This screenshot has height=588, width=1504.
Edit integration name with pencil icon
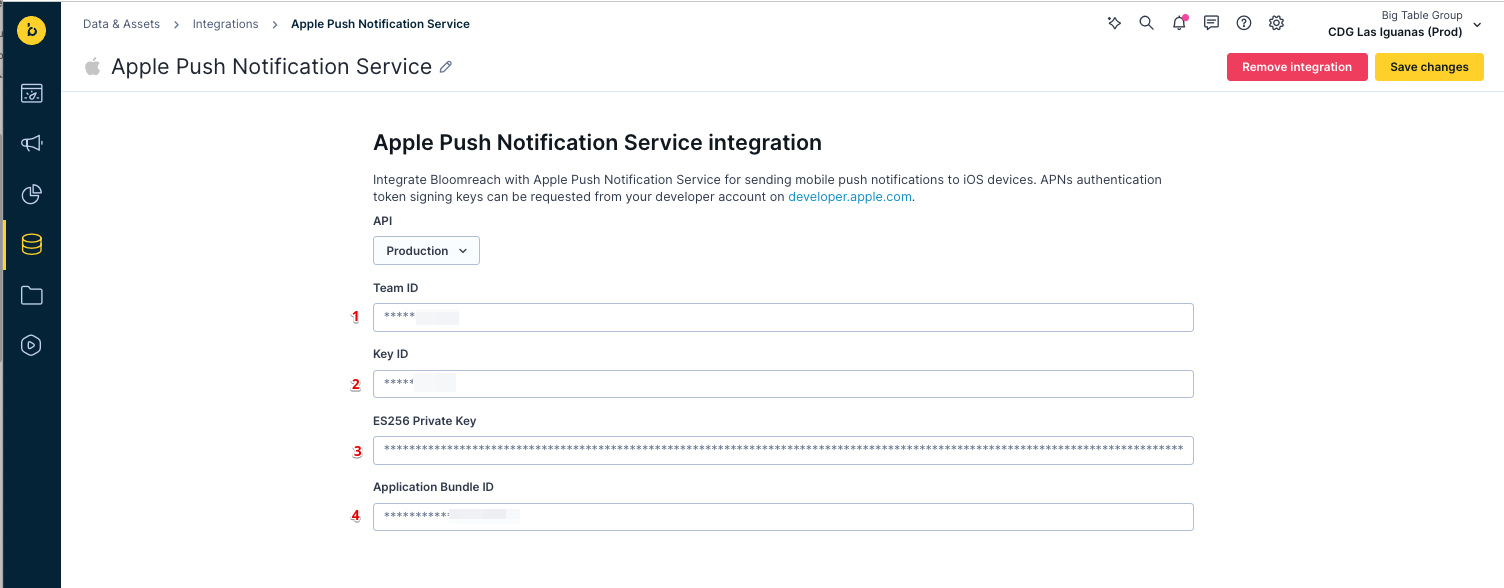[x=446, y=67]
